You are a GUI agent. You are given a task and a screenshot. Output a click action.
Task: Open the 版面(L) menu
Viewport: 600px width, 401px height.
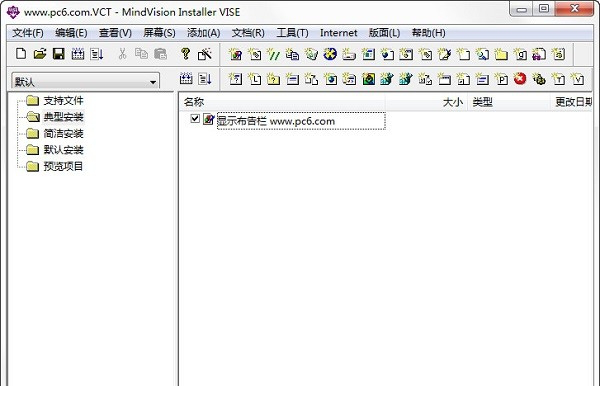[384, 33]
